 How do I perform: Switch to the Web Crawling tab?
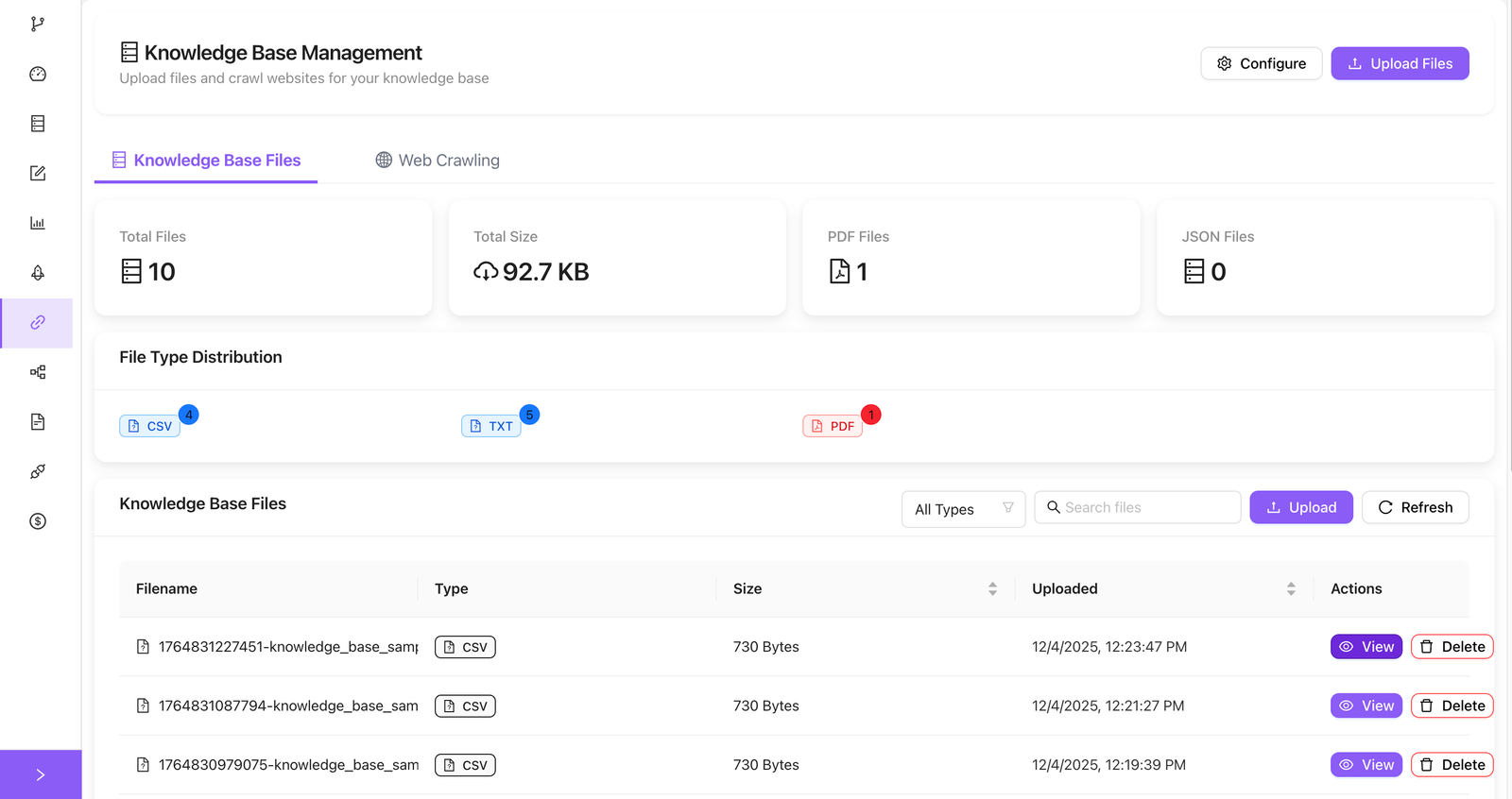[438, 161]
